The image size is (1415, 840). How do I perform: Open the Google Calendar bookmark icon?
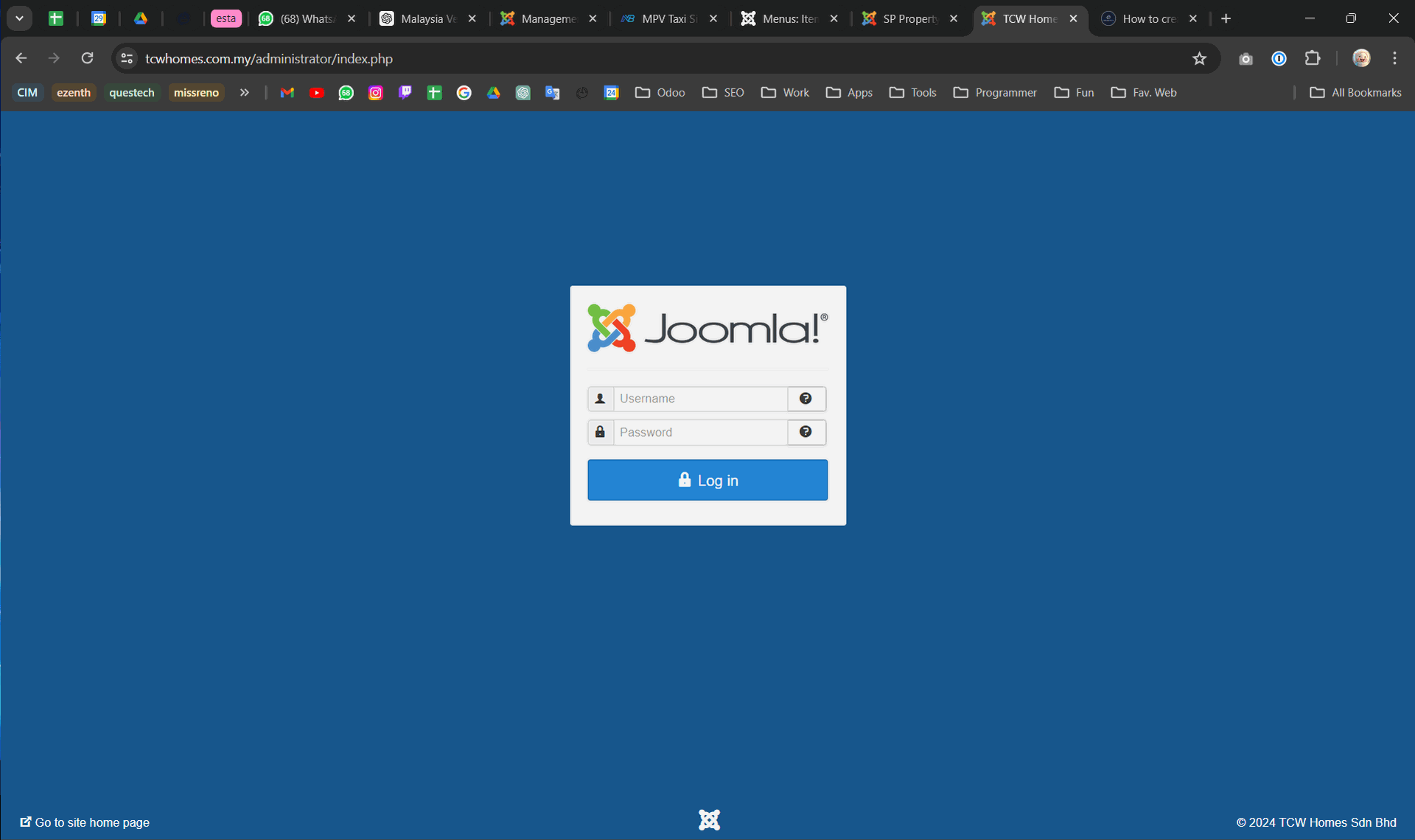click(x=612, y=92)
